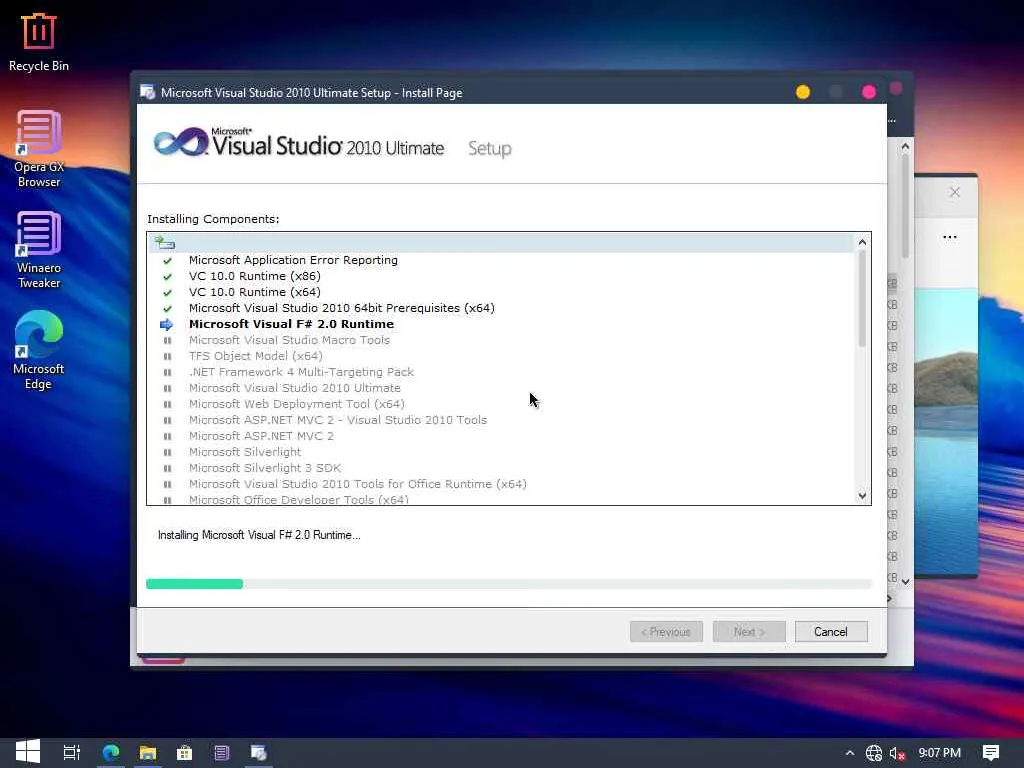Screen dimensions: 1024x768
Task: Click the 'Installing Microsoft Visual F# 2.0 Runtime...' status
Action: tap(259, 535)
